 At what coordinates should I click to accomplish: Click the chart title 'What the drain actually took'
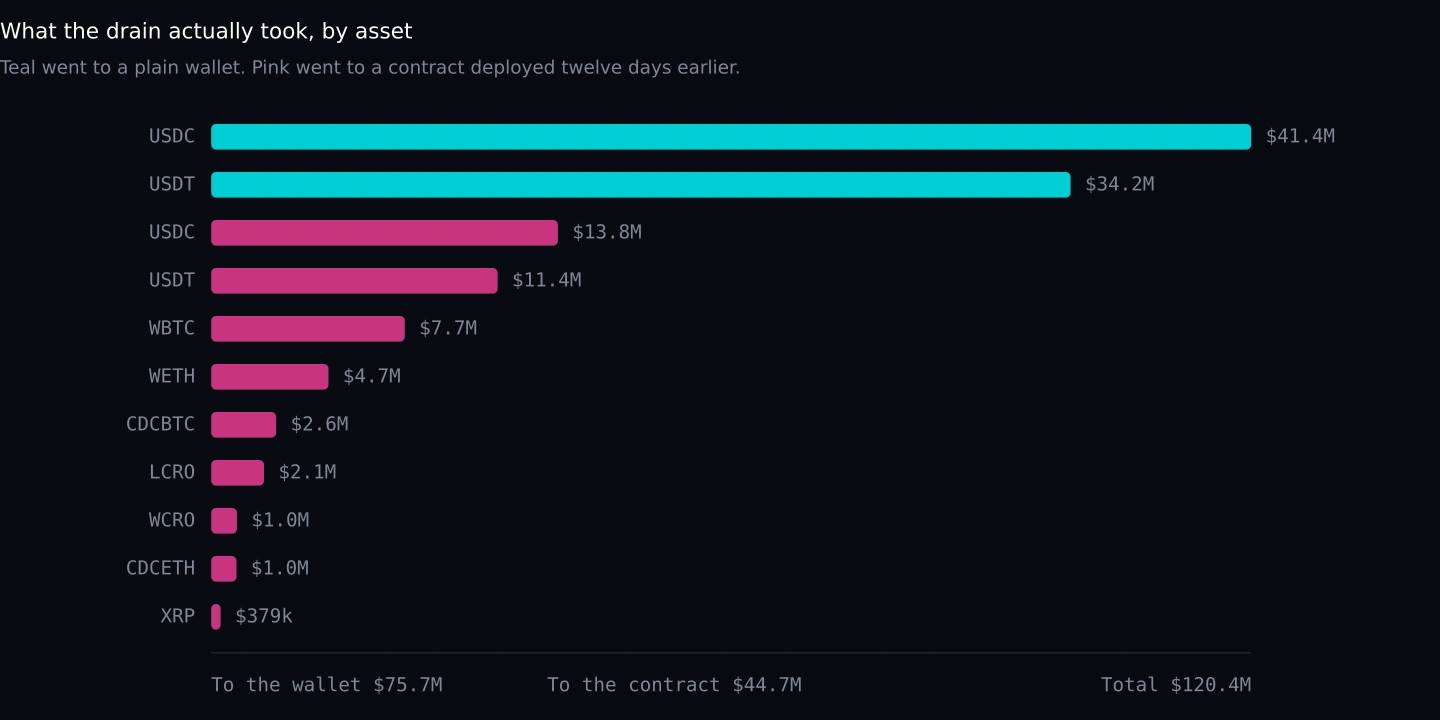click(206, 32)
